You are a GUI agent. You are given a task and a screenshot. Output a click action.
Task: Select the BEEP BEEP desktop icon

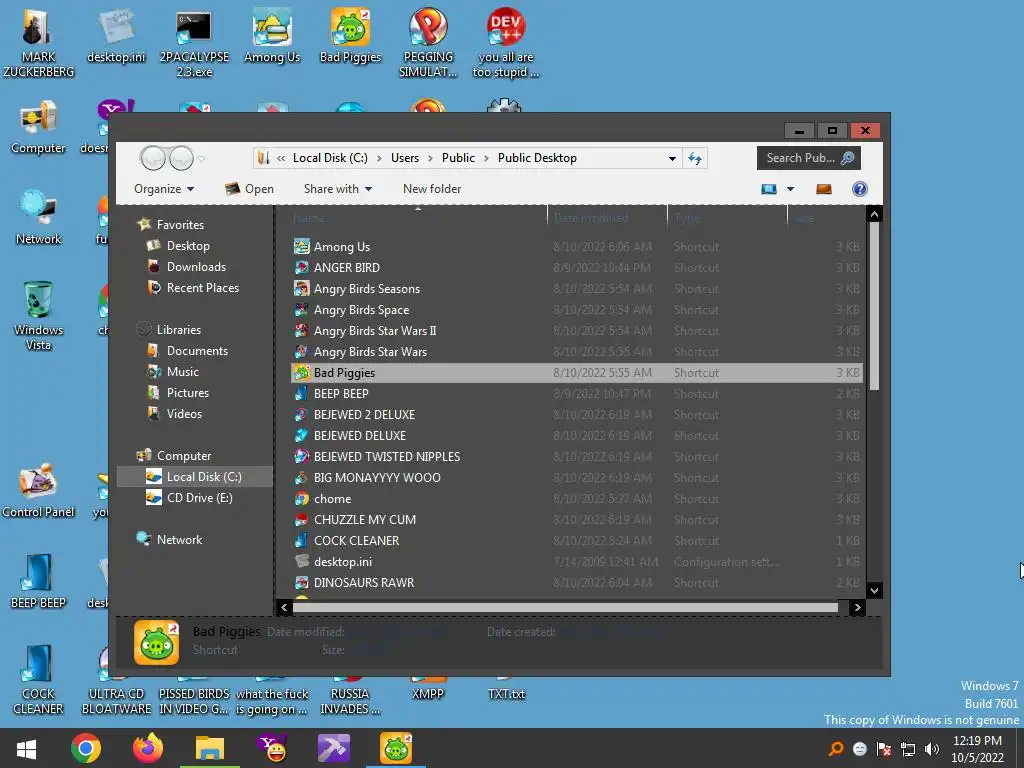coord(38,581)
